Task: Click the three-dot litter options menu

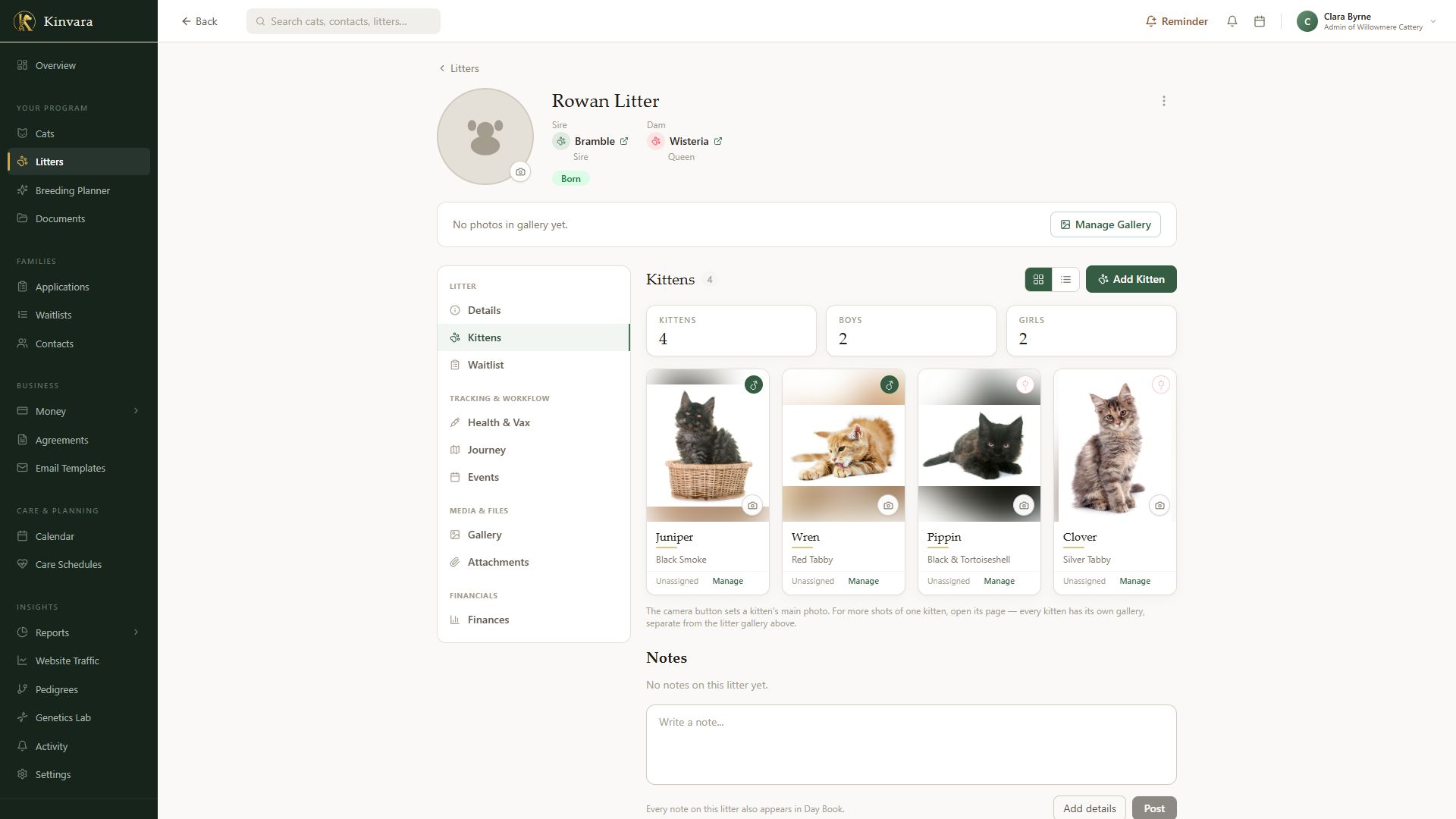Action: [x=1164, y=101]
